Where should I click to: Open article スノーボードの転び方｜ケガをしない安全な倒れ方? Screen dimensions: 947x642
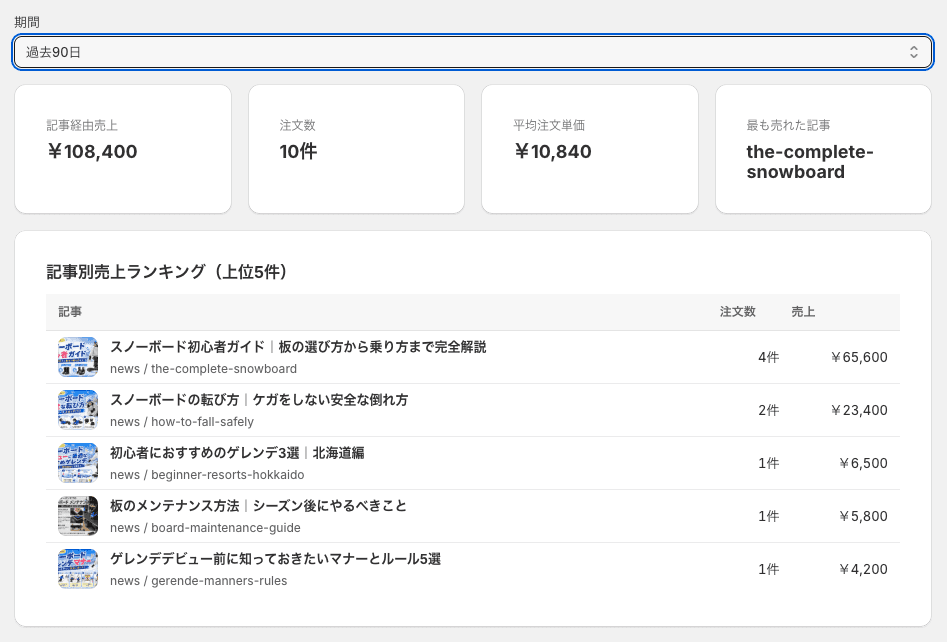(x=259, y=400)
